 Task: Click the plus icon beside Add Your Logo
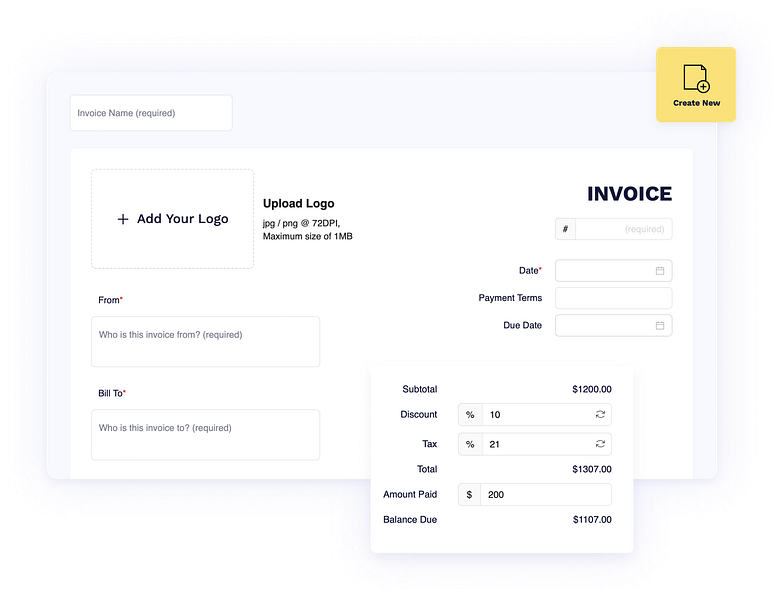123,219
